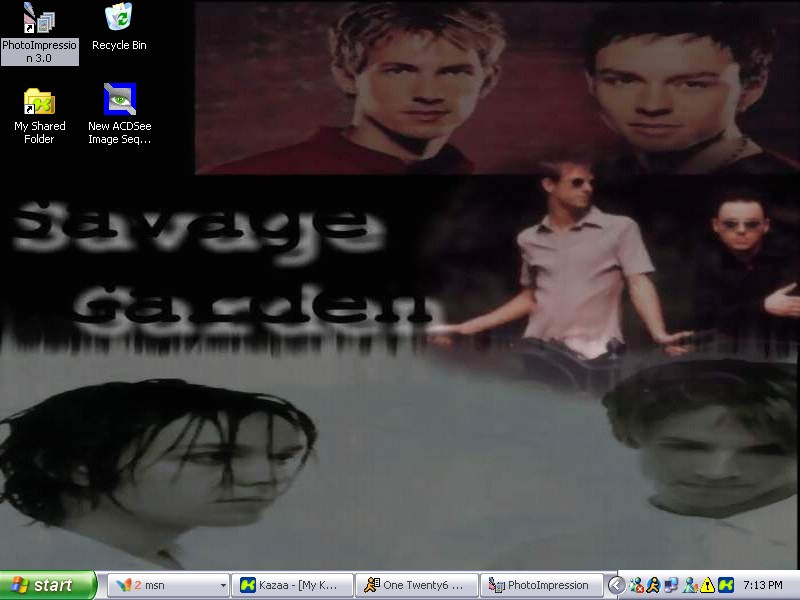Viewport: 800px width, 600px height.
Task: Click the Windows Messenger tray icon
Action: click(690, 585)
